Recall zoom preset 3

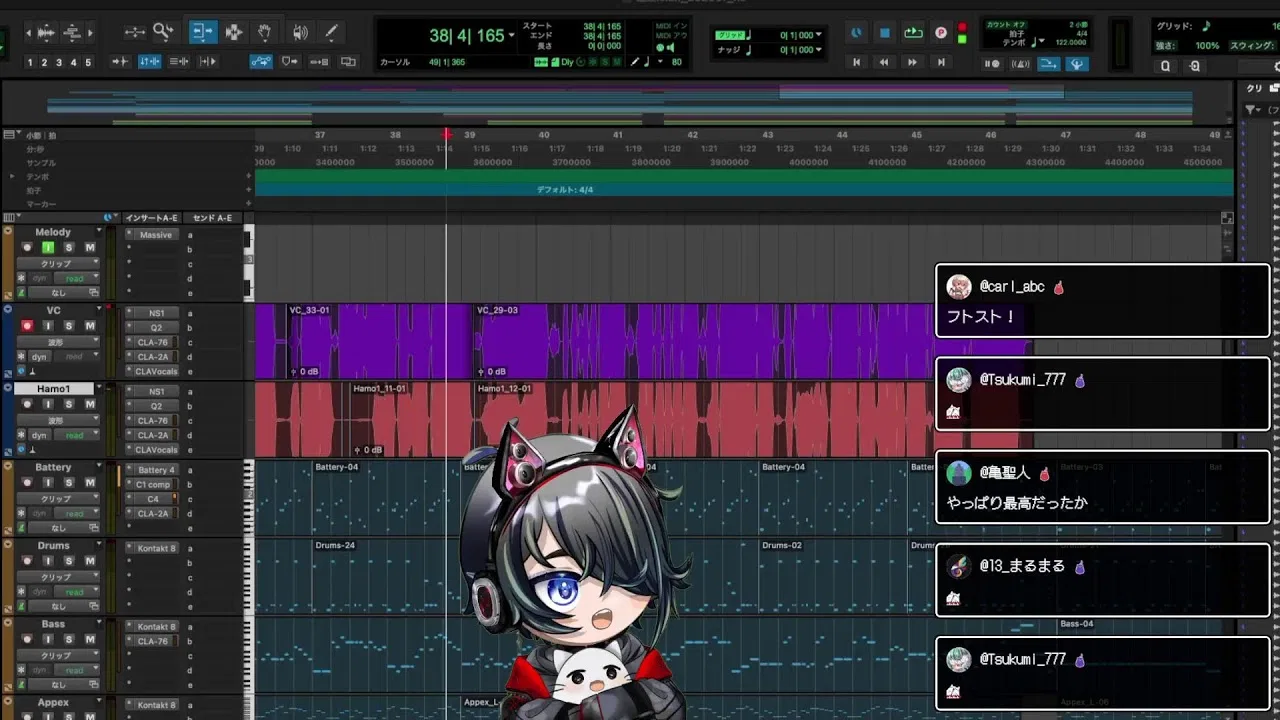click(x=59, y=62)
